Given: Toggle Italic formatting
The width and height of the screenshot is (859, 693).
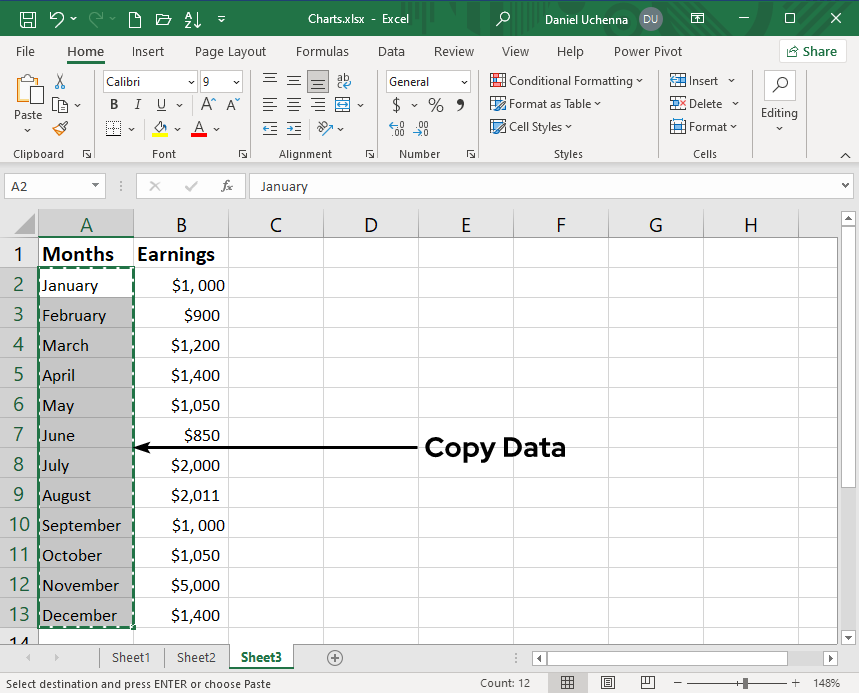Looking at the screenshot, I should point(136,105).
